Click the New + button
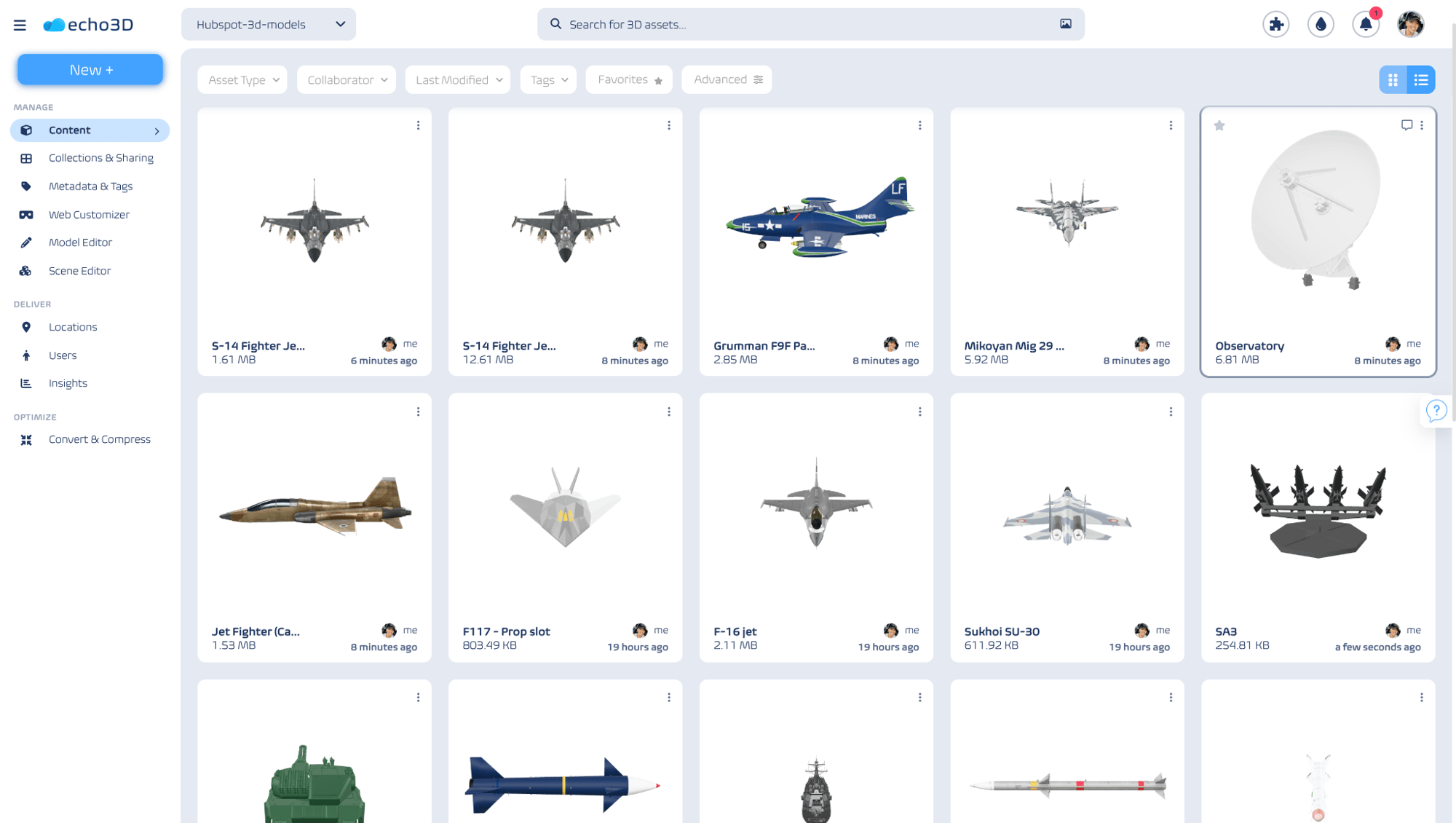1456x823 pixels. (x=90, y=70)
